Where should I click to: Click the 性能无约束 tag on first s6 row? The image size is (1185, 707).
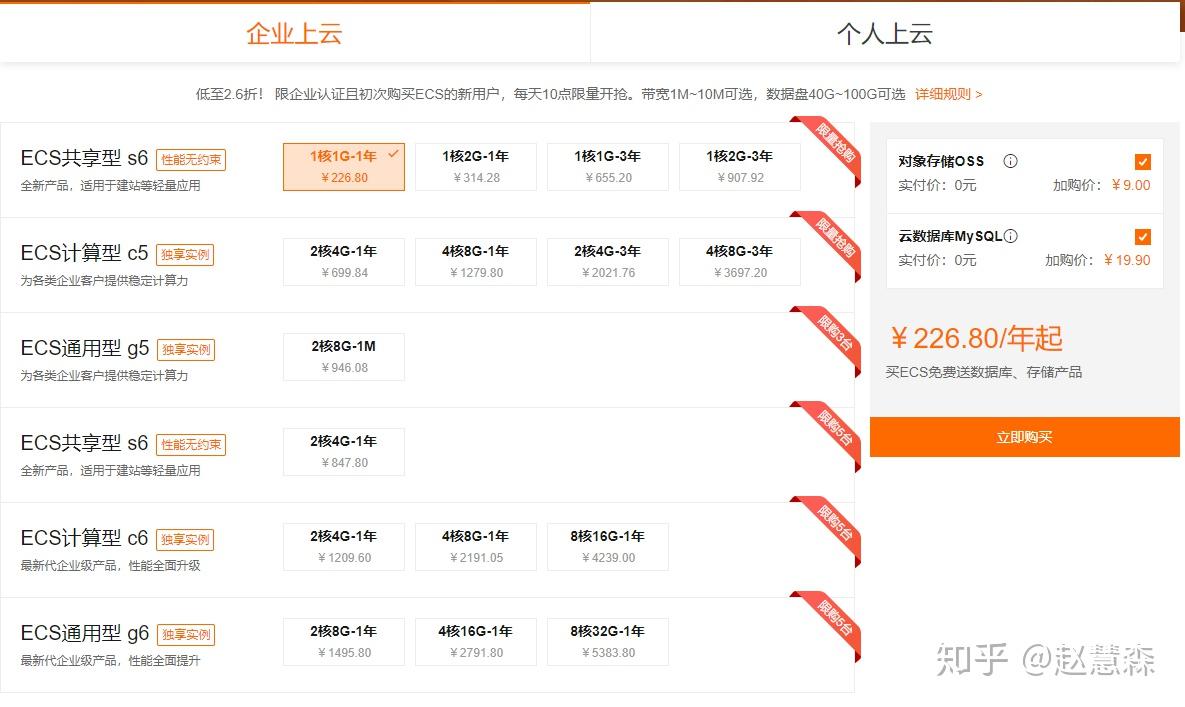click(x=191, y=160)
